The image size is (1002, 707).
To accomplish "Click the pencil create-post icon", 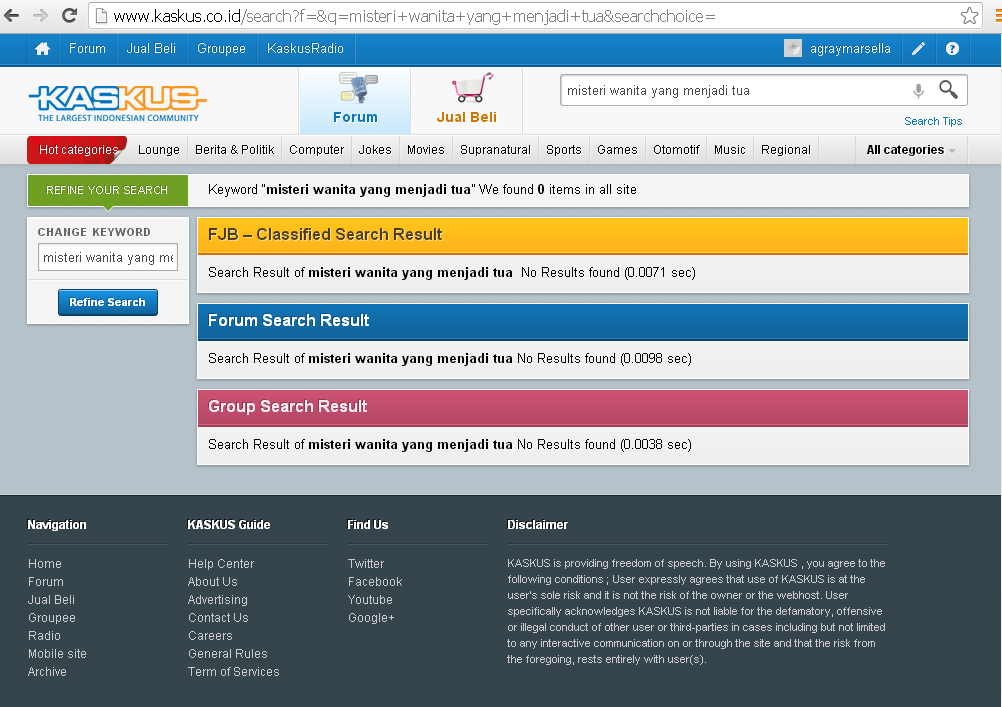I will pos(918,49).
